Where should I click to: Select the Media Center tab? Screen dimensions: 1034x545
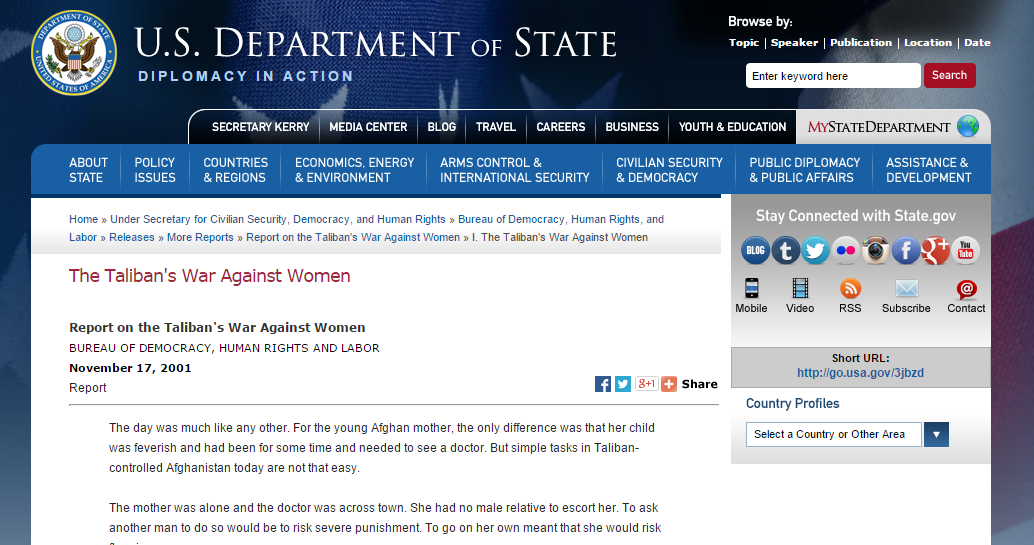(x=368, y=127)
